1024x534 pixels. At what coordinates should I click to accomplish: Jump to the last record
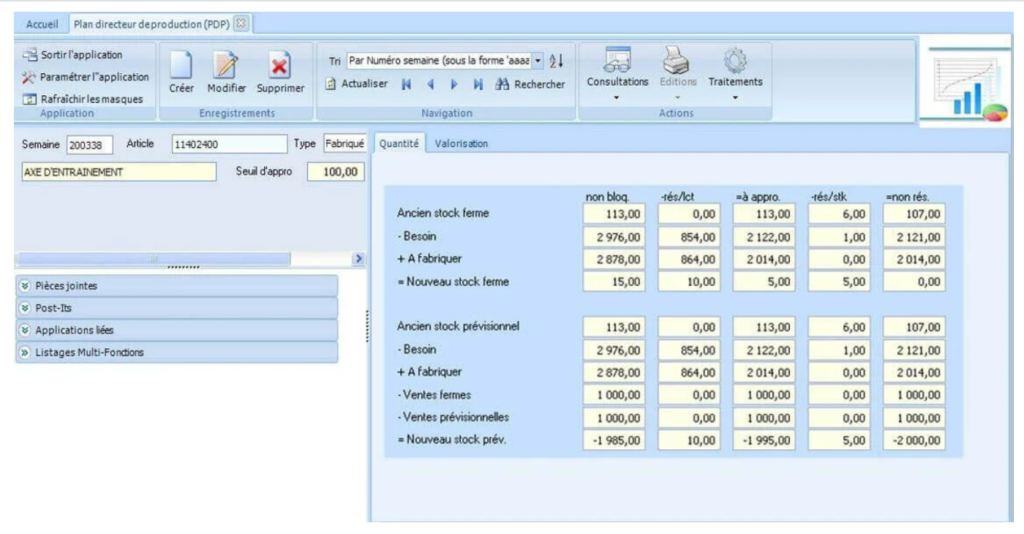pos(478,85)
